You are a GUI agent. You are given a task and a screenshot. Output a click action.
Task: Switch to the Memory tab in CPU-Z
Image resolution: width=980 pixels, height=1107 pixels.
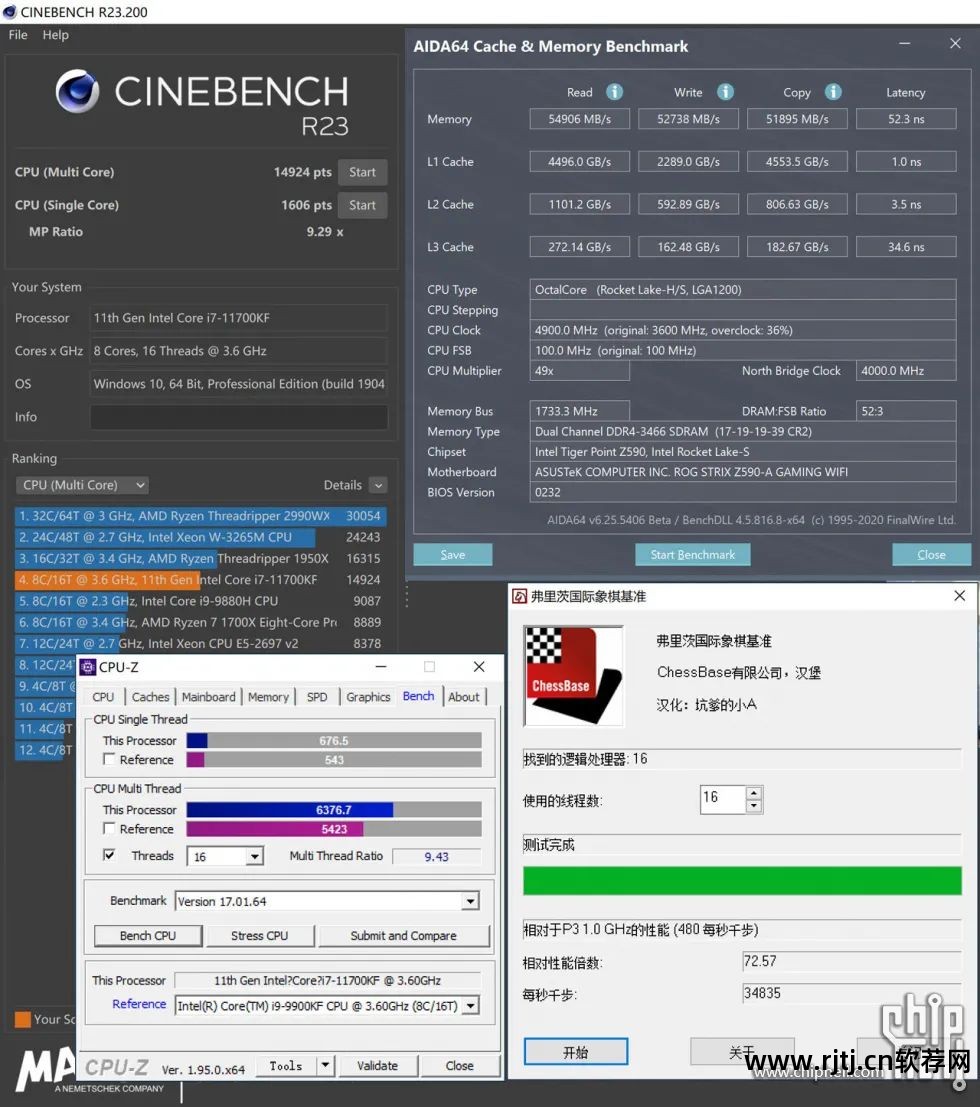pyautogui.click(x=268, y=697)
